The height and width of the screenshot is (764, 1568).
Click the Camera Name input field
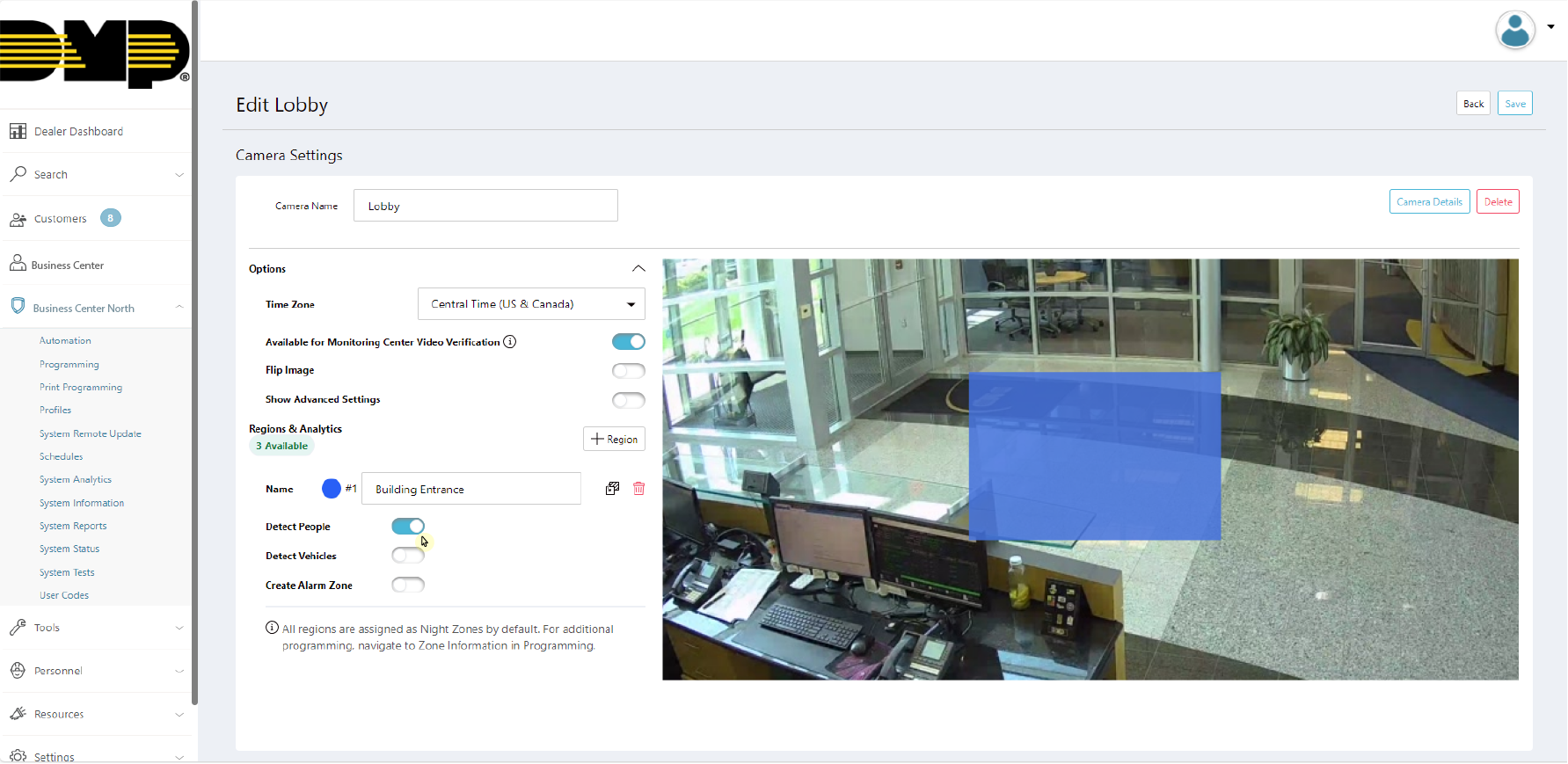[485, 206]
